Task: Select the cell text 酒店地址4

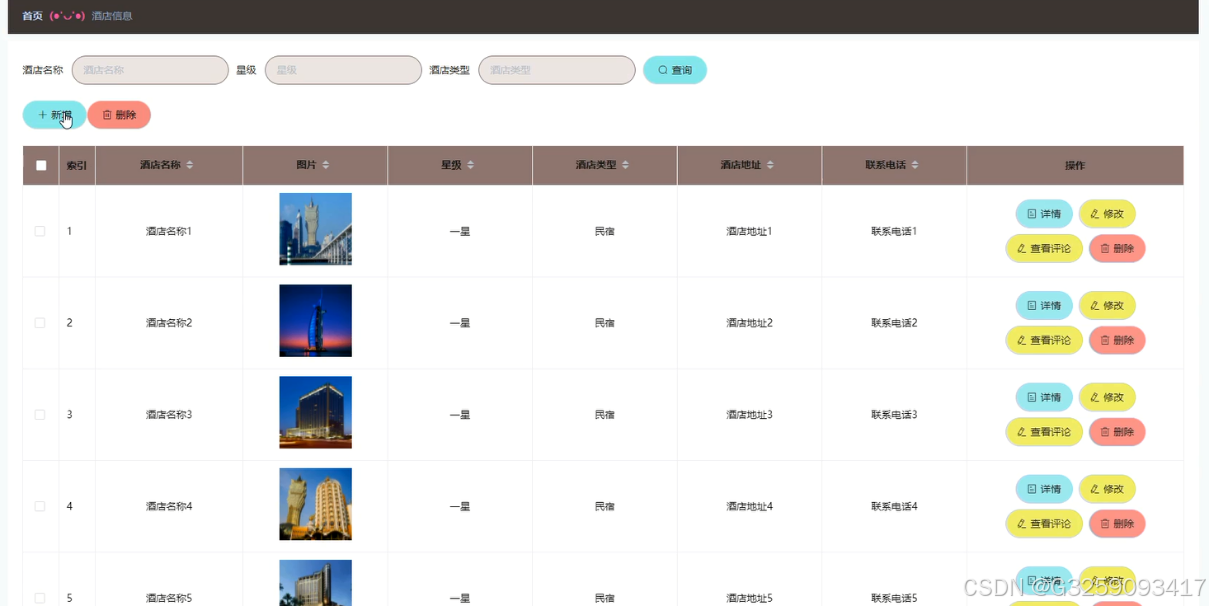Action: (749, 506)
